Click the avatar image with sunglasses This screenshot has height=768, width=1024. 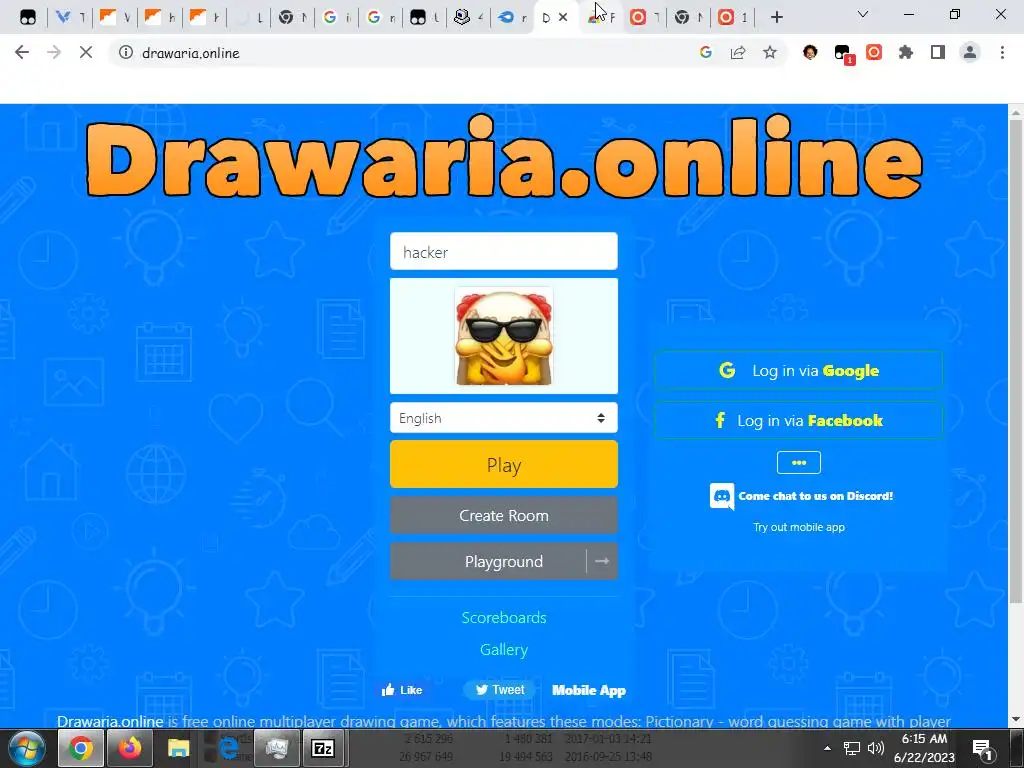pos(504,336)
